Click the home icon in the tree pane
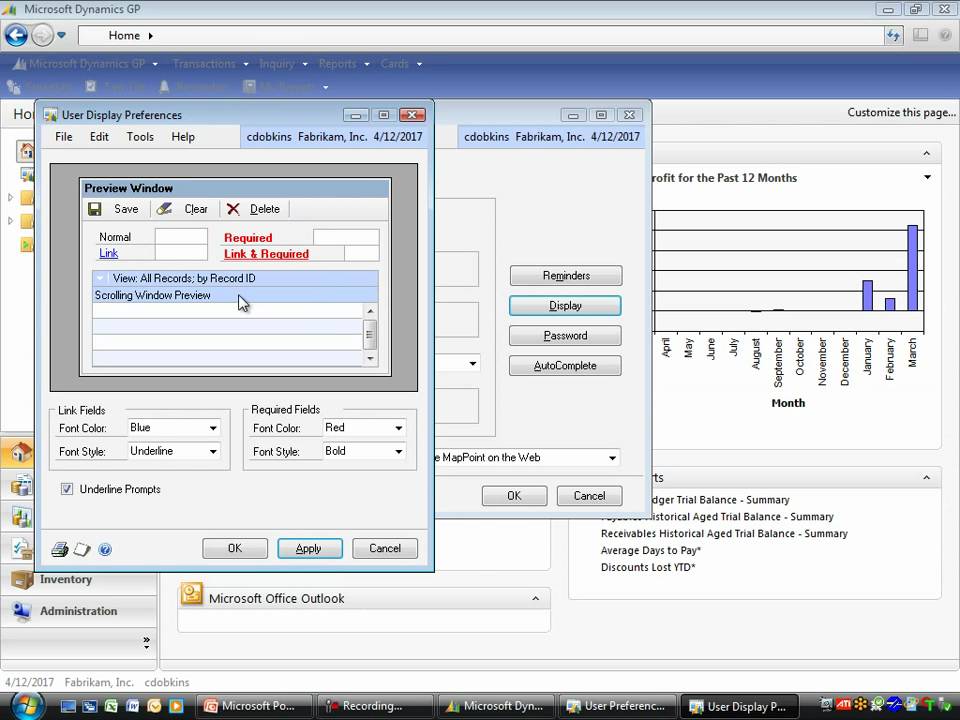Image resolution: width=960 pixels, height=720 pixels. (x=26, y=150)
